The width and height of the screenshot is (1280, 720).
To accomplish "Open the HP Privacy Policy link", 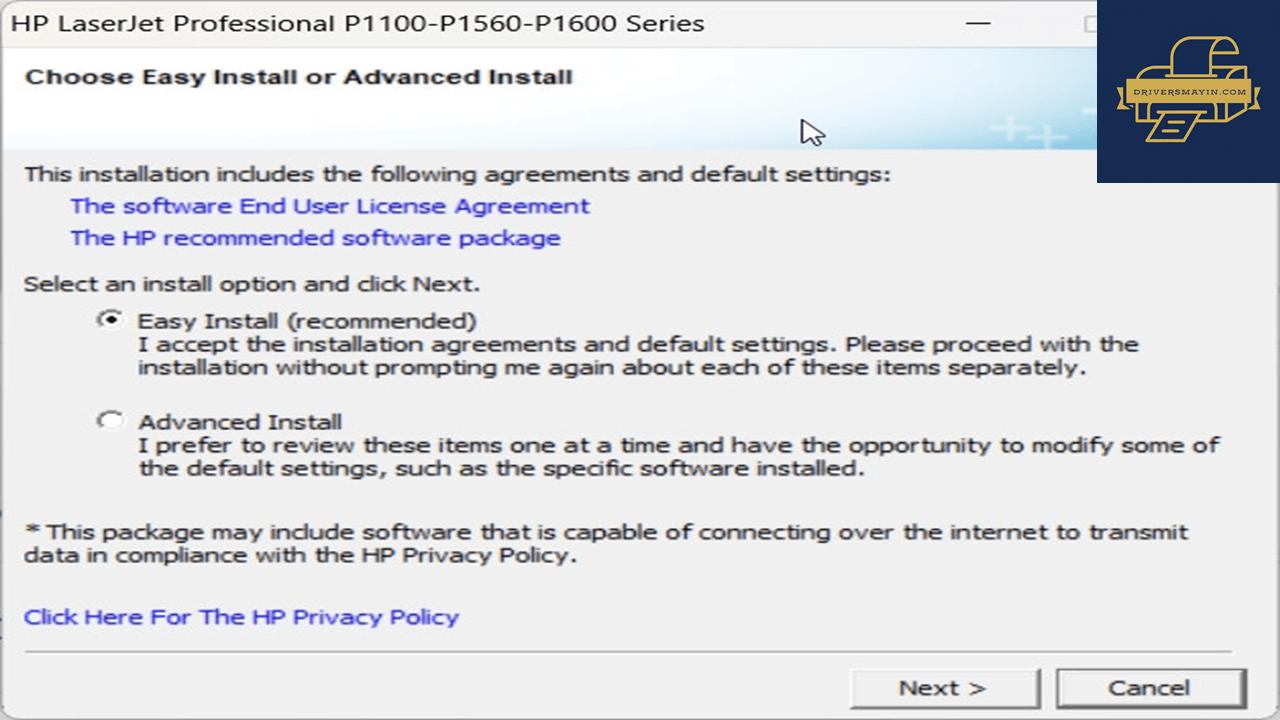I will tap(241, 617).
